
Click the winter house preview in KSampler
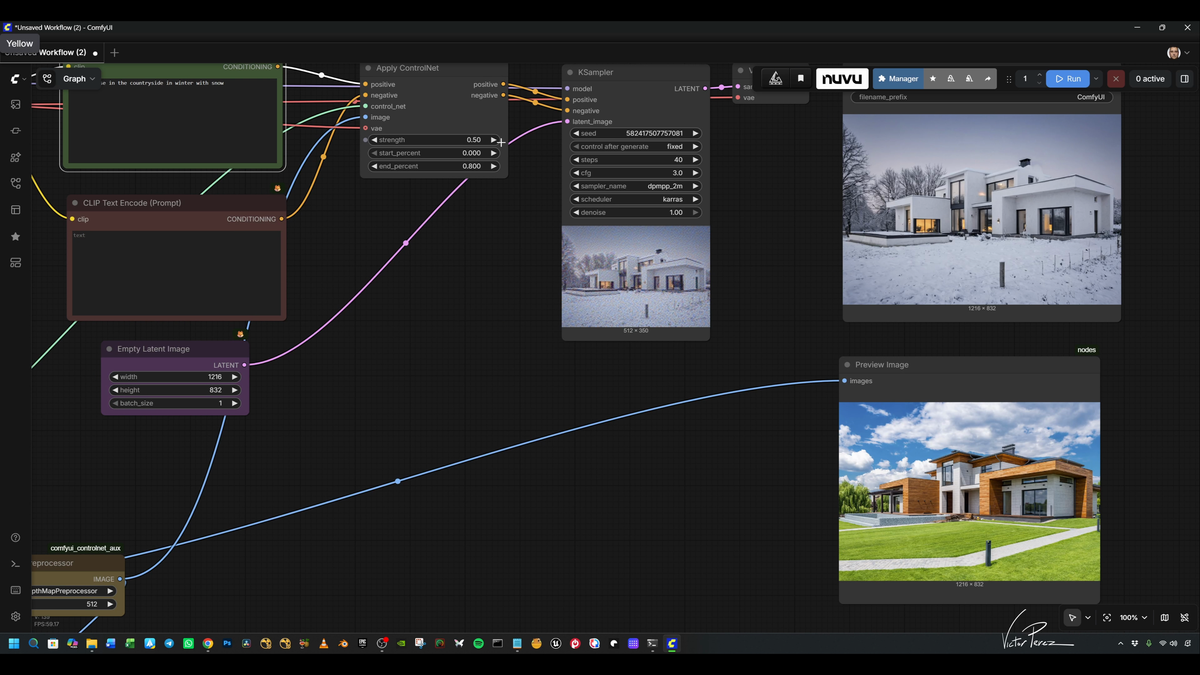[x=636, y=276]
